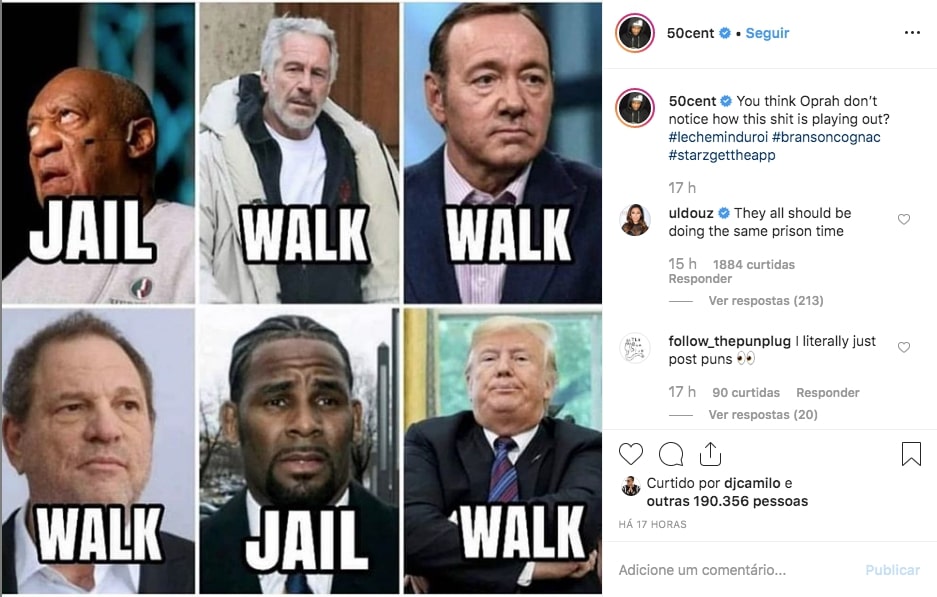Image resolution: width=937 pixels, height=597 pixels.
Task: Save the post with the bookmark icon
Action: point(911,454)
